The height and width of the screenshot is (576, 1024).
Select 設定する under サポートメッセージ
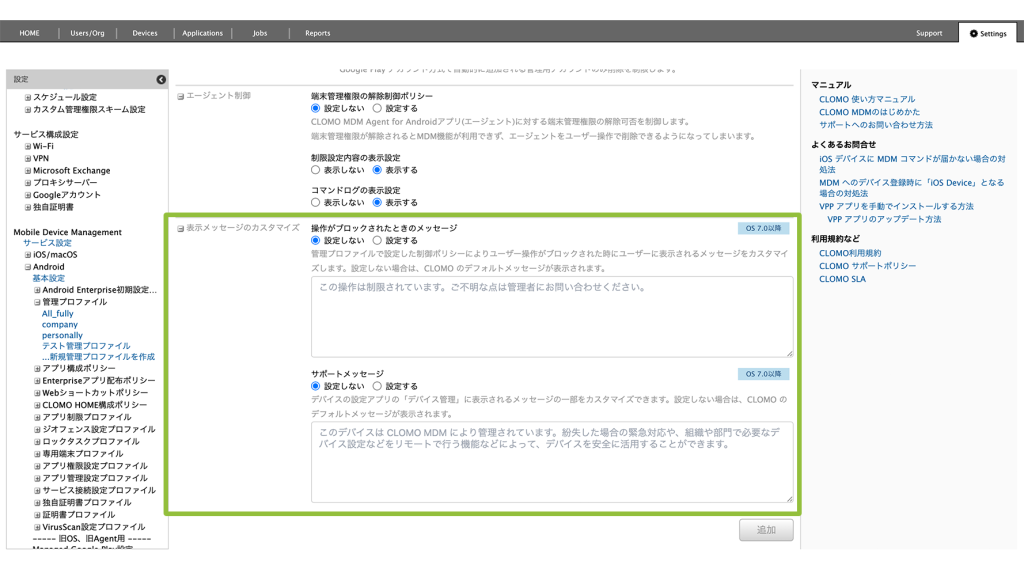[x=377, y=386]
